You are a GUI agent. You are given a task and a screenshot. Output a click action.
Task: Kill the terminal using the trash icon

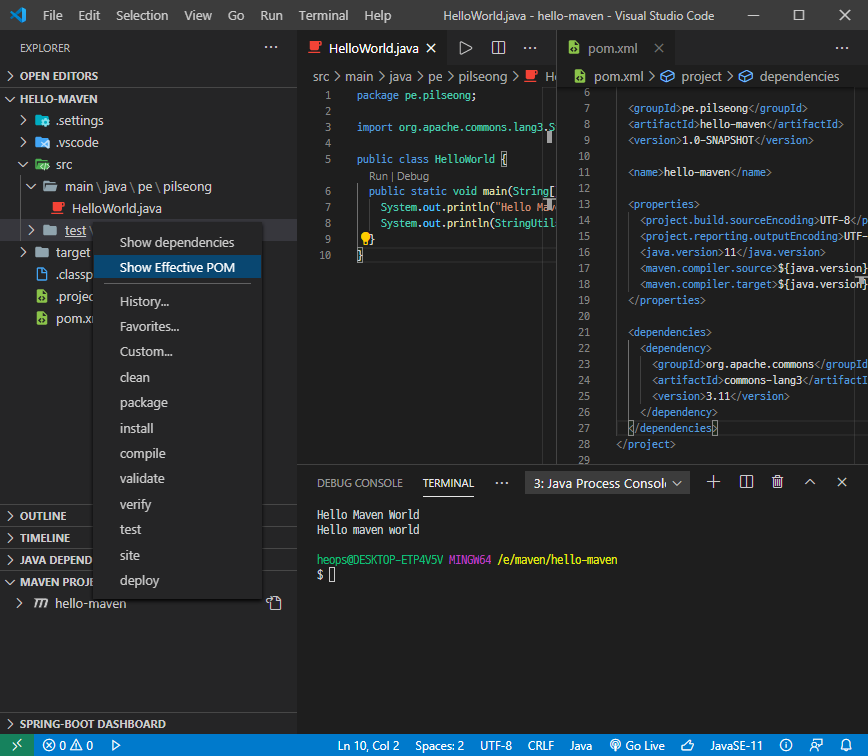pyautogui.click(x=777, y=482)
